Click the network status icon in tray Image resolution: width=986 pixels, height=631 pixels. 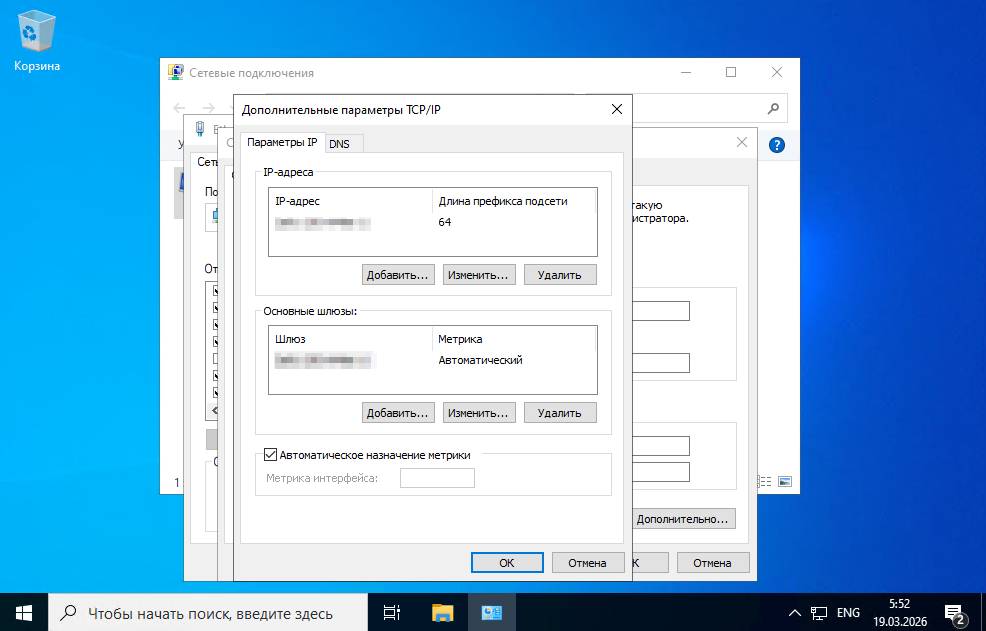point(818,612)
